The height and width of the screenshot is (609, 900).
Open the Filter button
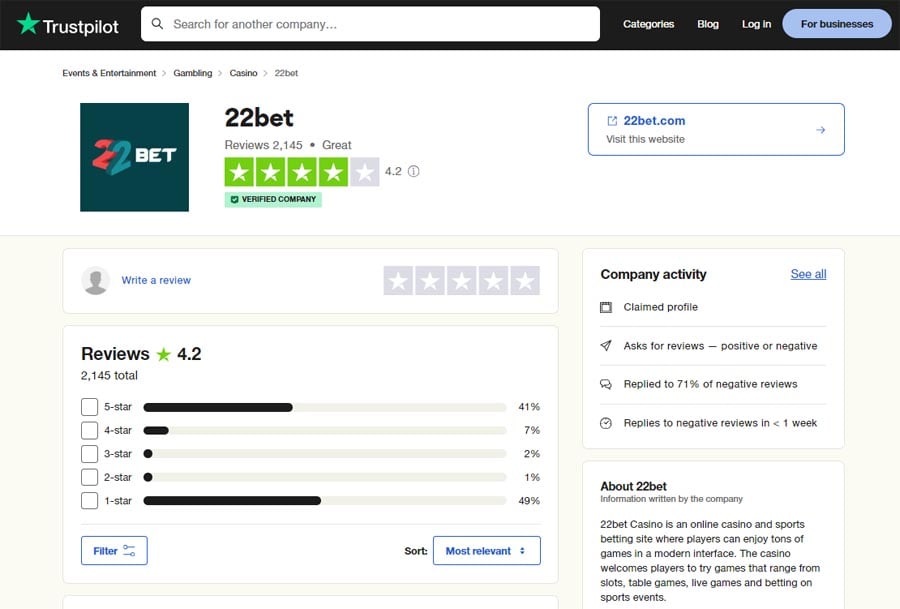click(114, 550)
